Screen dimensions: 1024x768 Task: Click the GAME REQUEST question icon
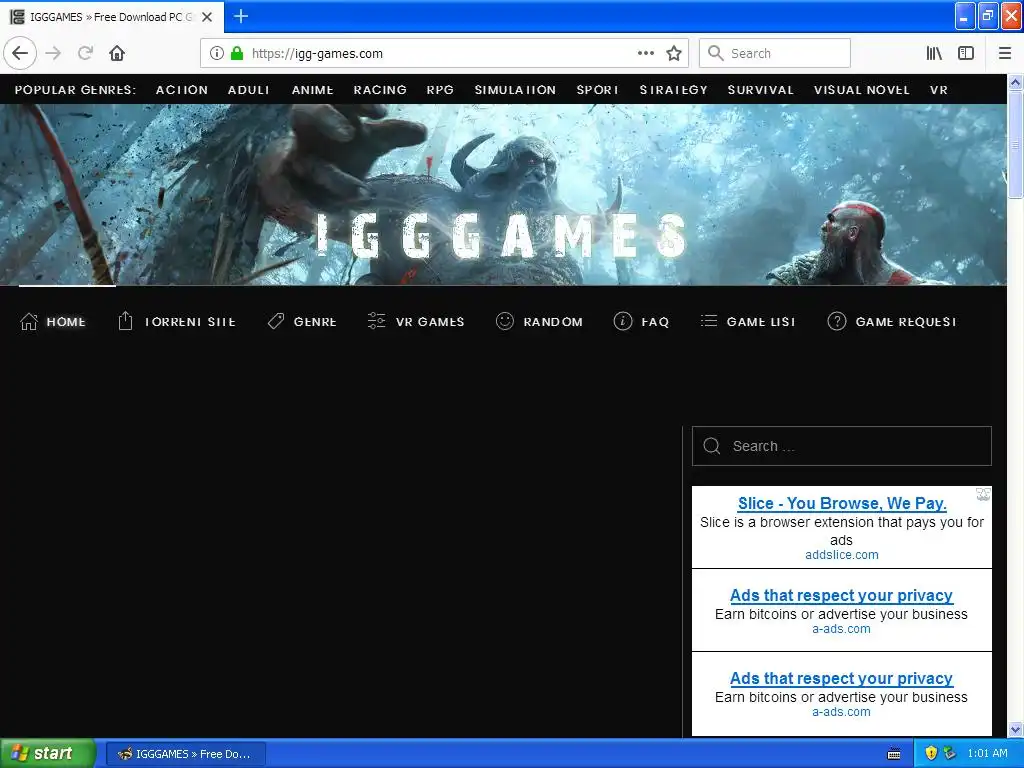(837, 321)
